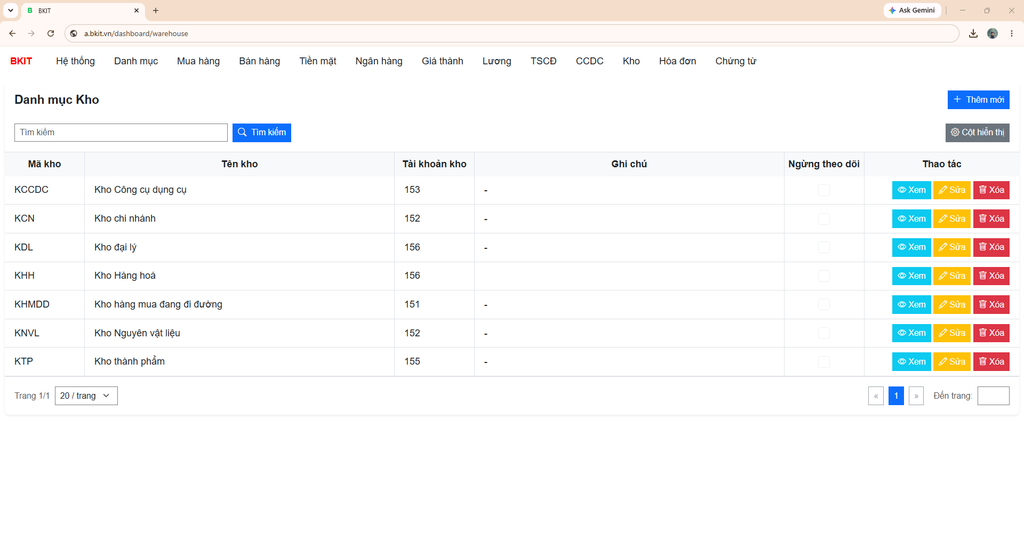Delete the KHMDD warehouse row

[991, 304]
